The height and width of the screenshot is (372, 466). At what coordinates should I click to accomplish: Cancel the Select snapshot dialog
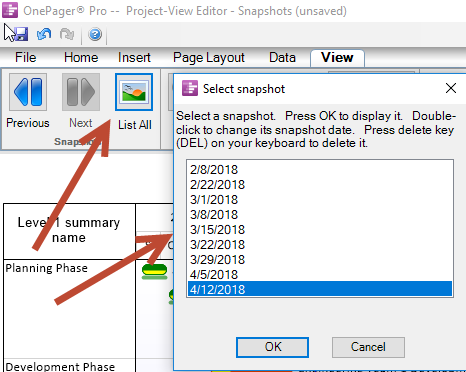[x=368, y=347]
